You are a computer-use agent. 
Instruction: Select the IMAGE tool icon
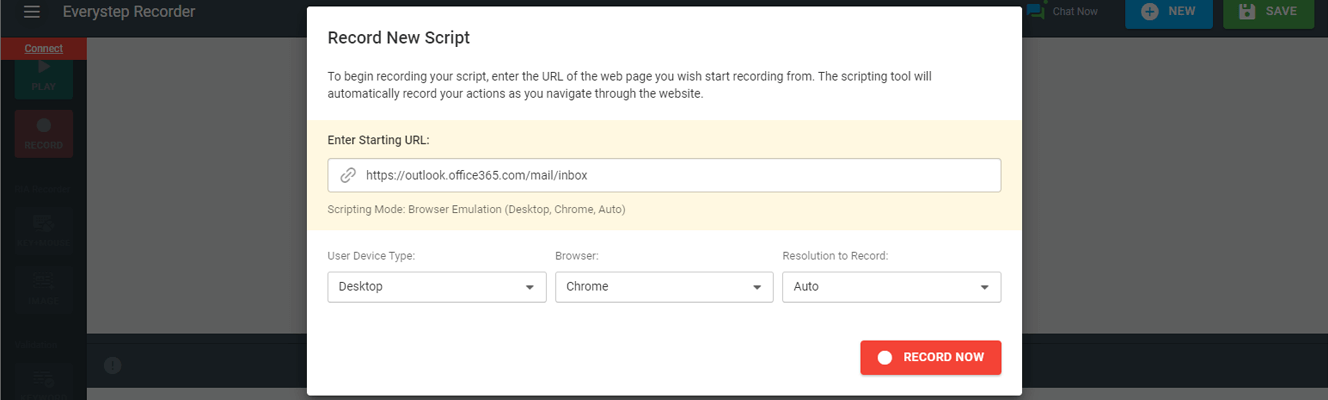tap(44, 281)
